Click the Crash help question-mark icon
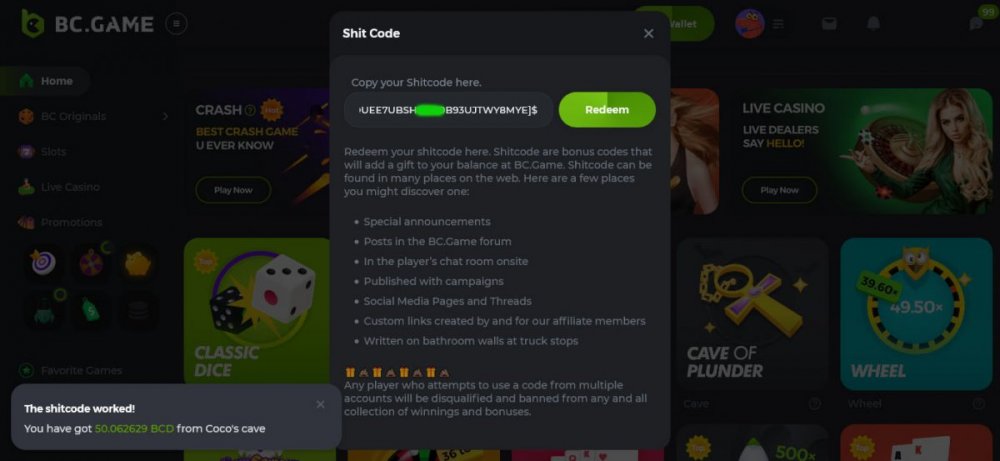 (x=250, y=110)
